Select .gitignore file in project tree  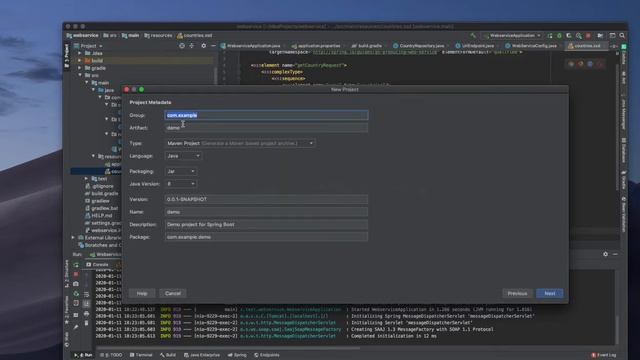click(99, 186)
